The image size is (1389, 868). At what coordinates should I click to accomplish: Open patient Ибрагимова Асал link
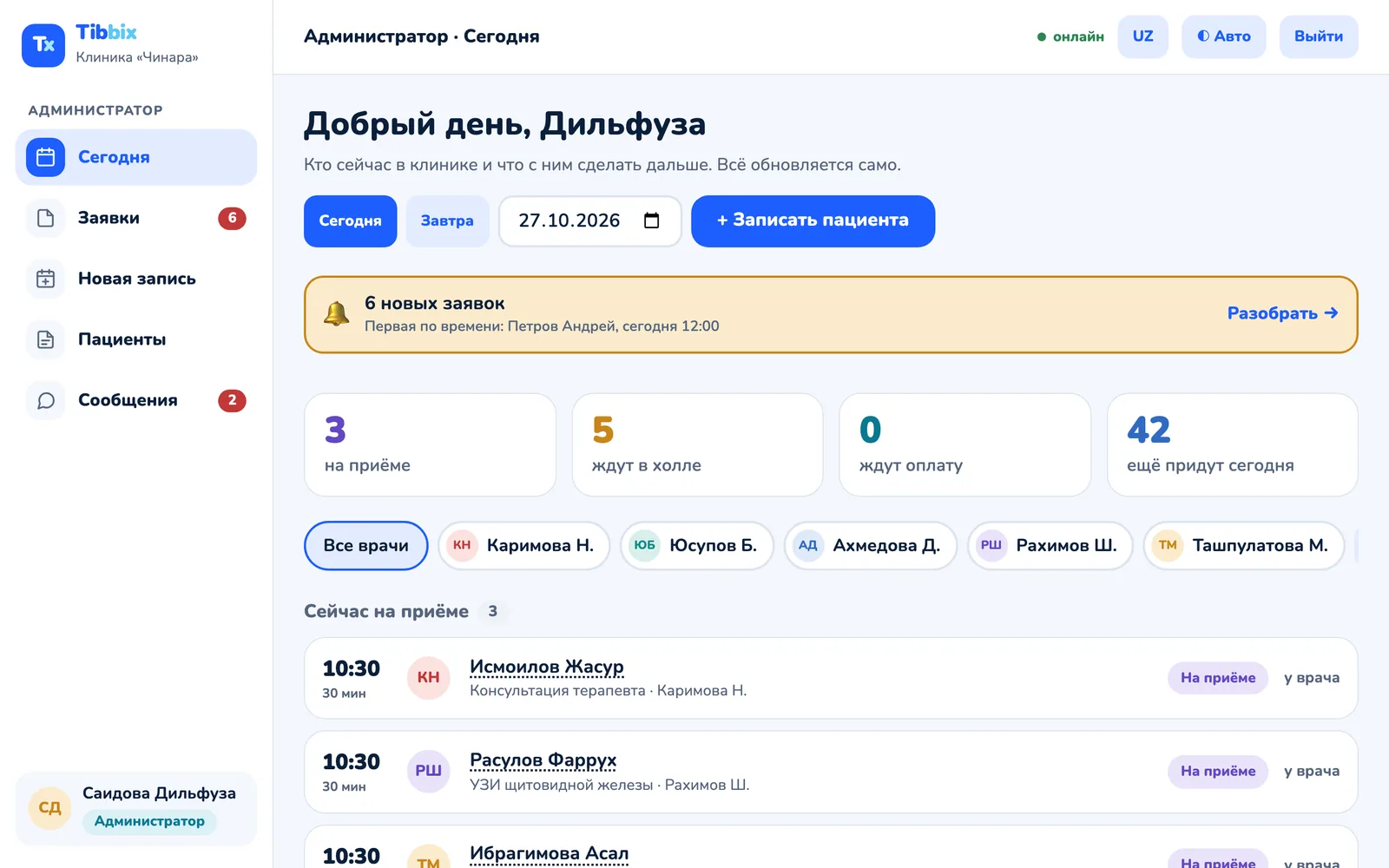[549, 853]
